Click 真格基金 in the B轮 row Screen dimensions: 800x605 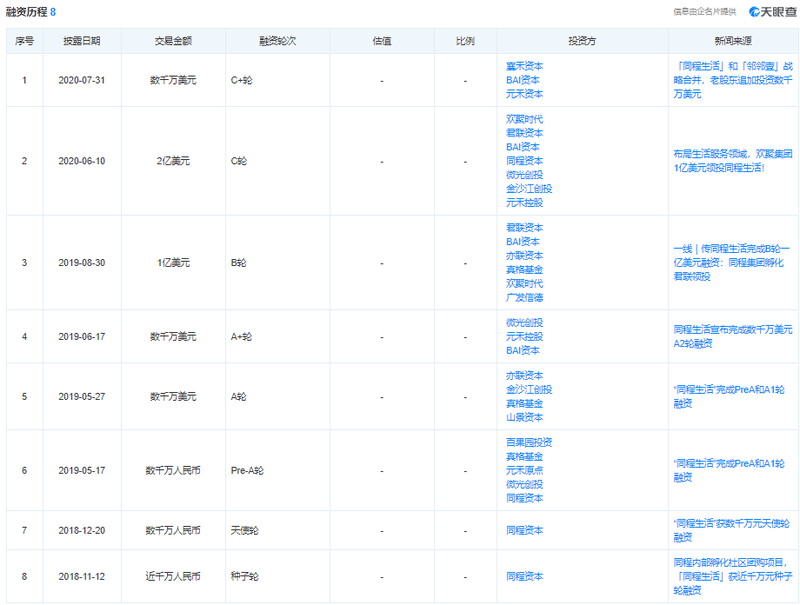(x=525, y=269)
